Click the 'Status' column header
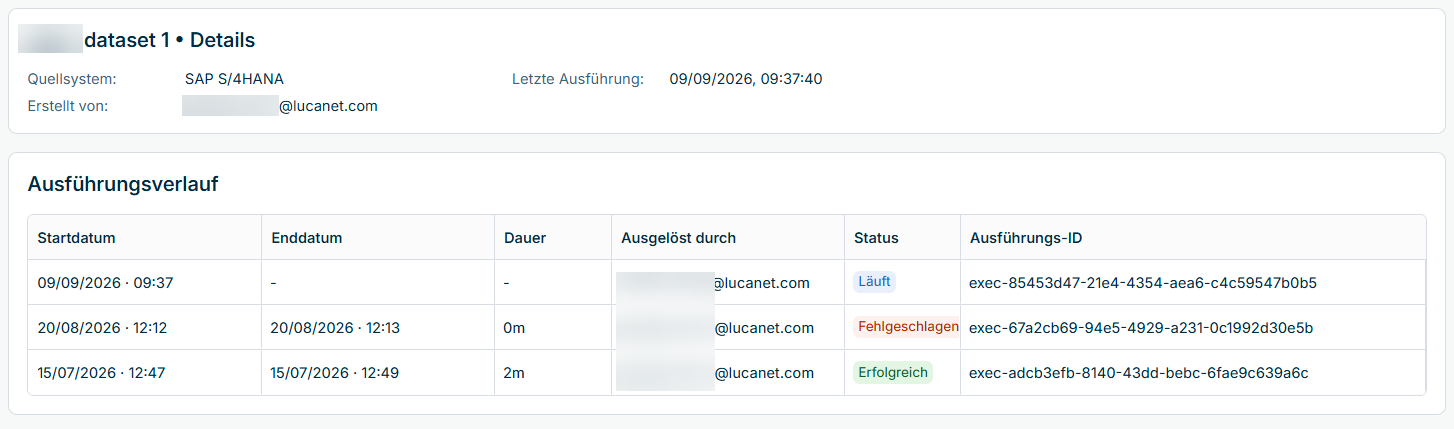Viewport: 1454px width, 429px height. (x=876, y=238)
